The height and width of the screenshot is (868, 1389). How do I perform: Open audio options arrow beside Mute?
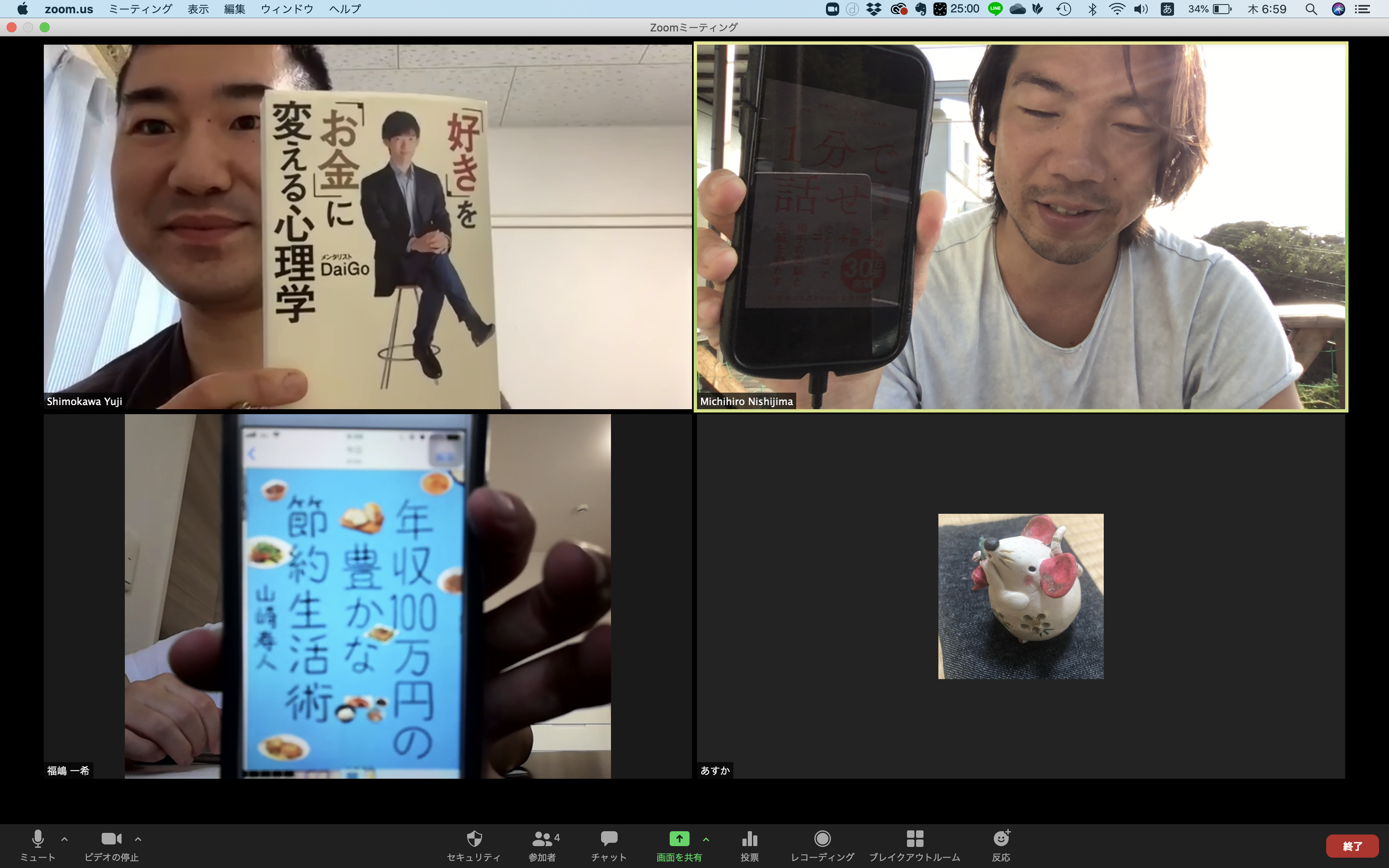tap(64, 839)
